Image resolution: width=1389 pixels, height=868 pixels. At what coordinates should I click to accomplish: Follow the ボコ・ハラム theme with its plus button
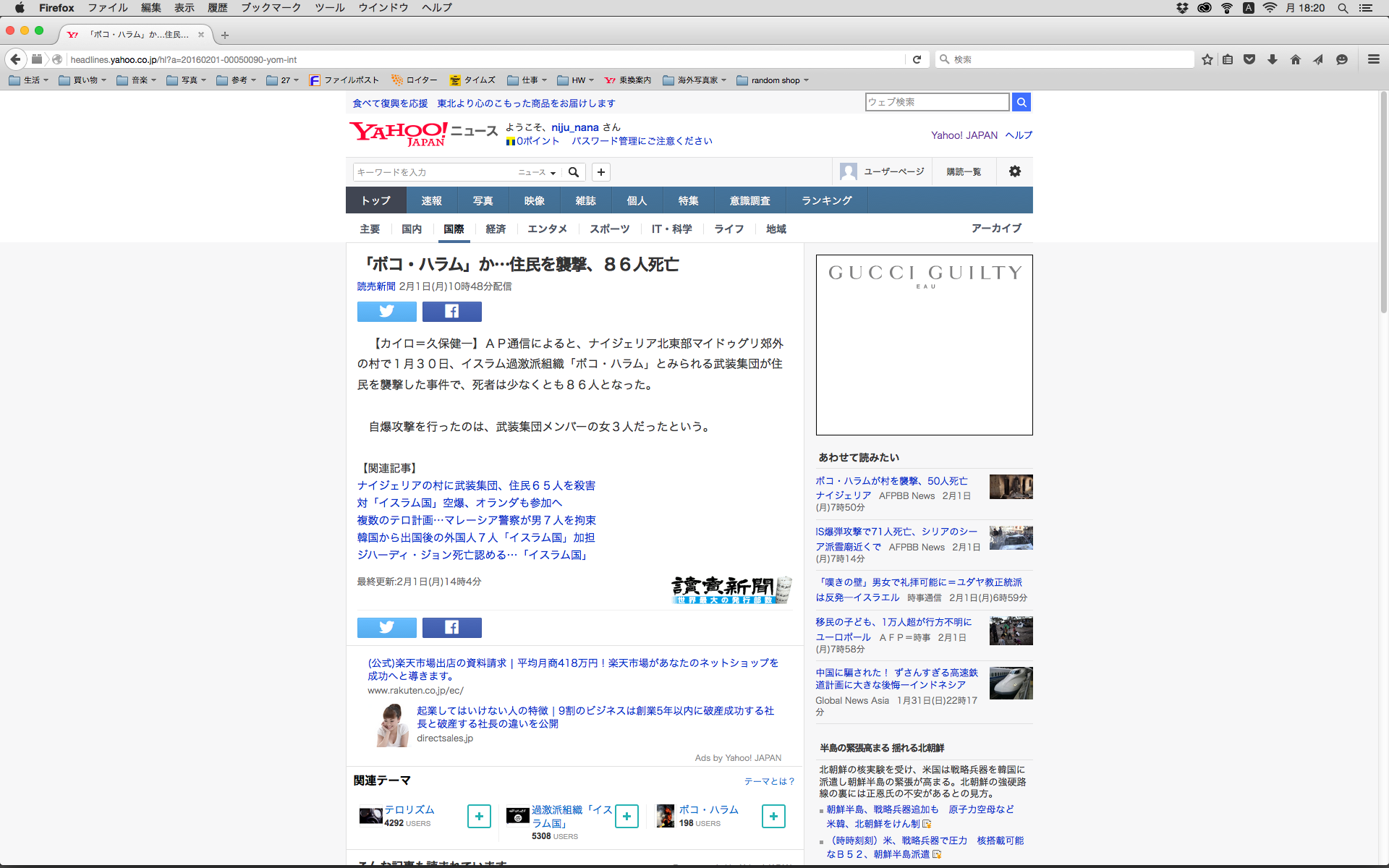click(773, 816)
